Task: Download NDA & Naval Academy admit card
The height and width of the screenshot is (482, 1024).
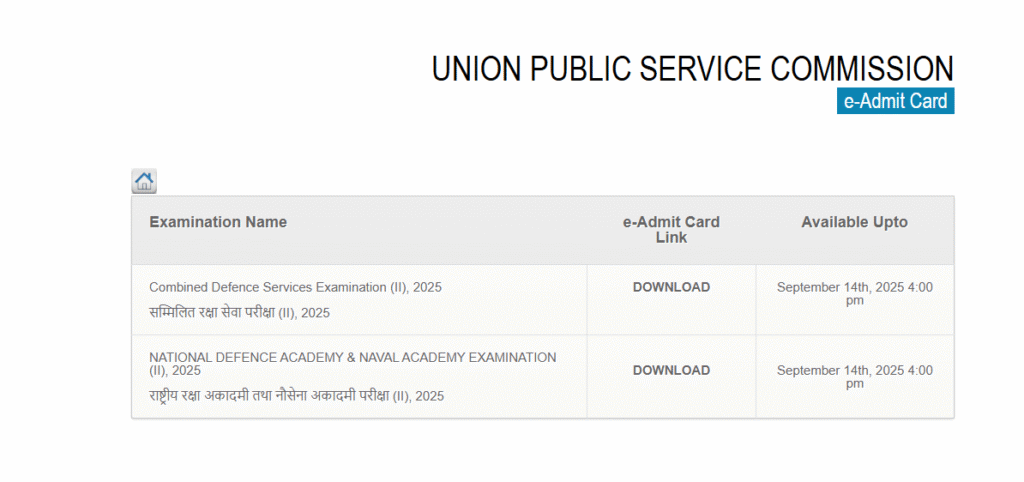Action: 671,370
